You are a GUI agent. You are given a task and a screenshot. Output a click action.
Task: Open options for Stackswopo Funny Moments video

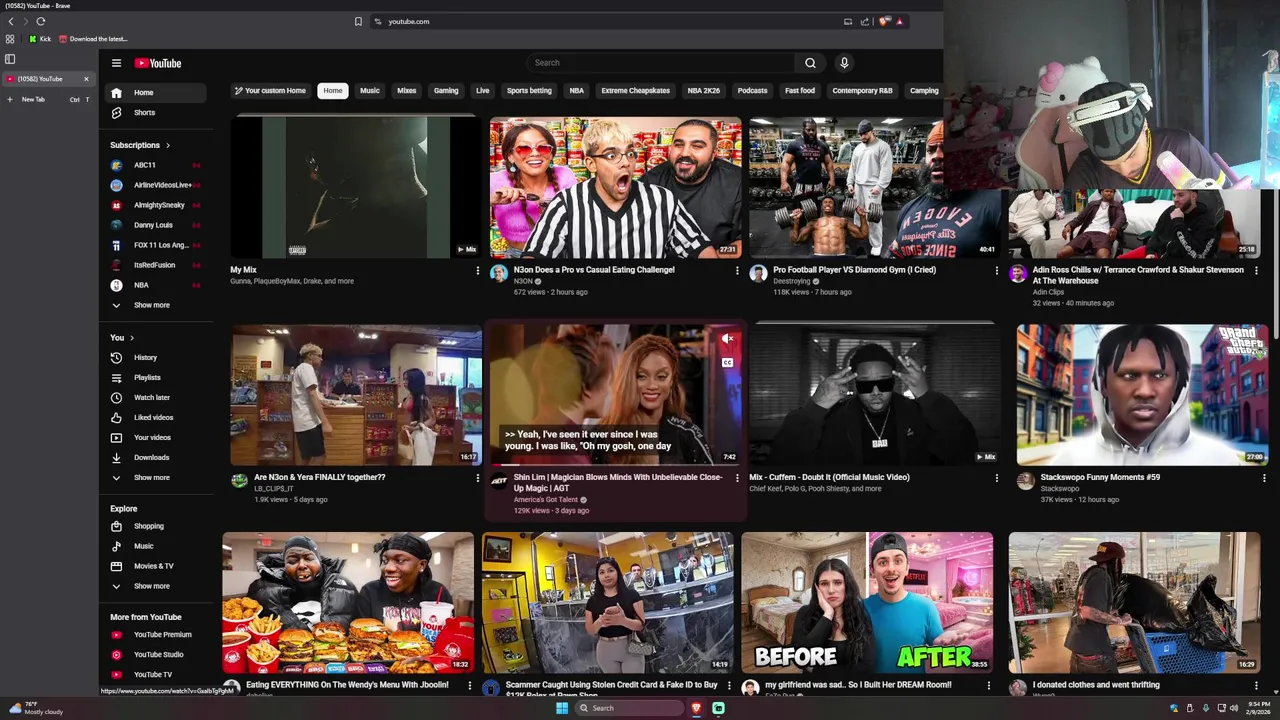click(x=1264, y=478)
